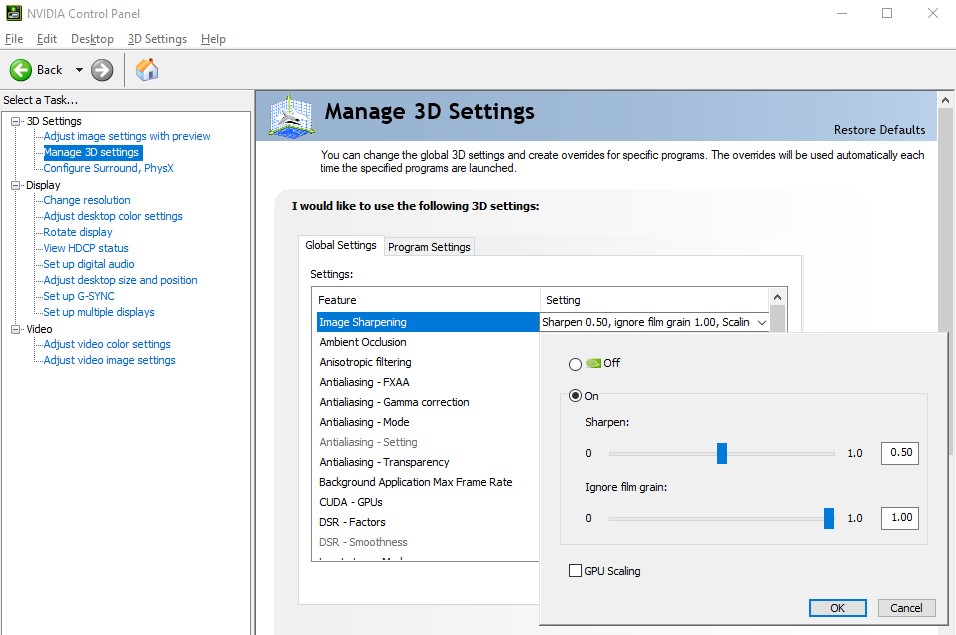Click the Home icon in toolbar
The image size is (956, 635).
(147, 70)
